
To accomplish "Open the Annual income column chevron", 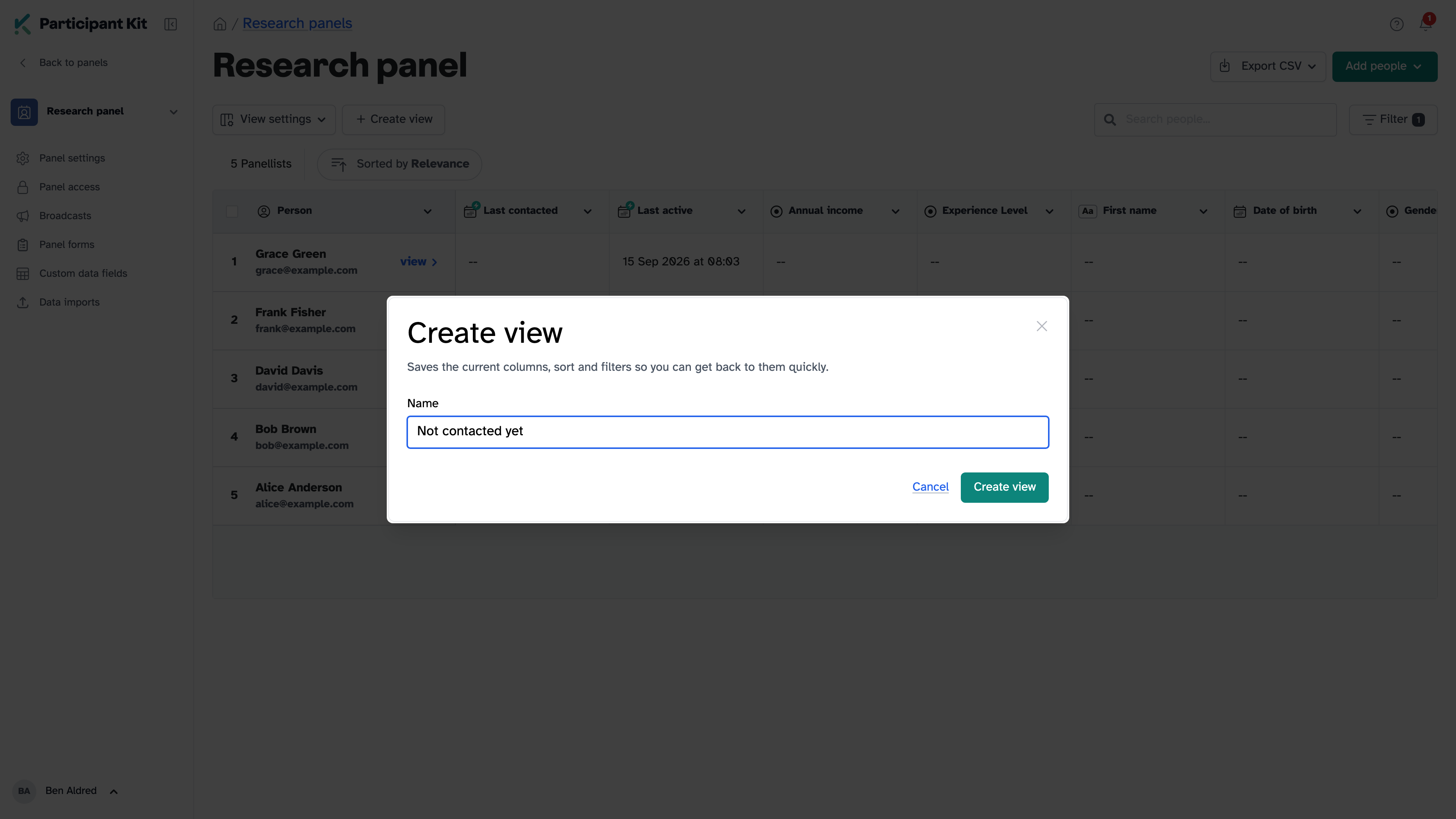I will [x=895, y=212].
